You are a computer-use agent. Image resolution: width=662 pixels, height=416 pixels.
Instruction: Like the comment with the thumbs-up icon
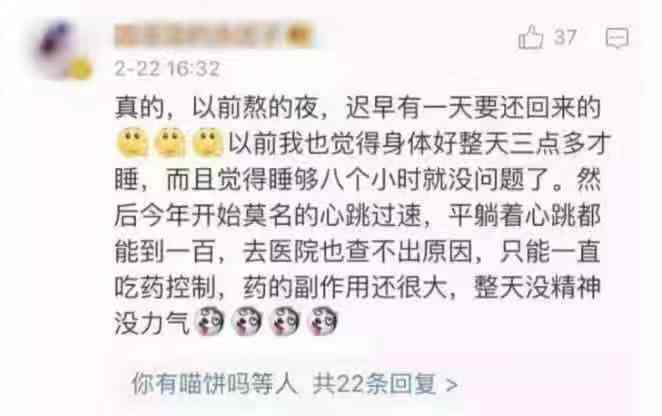tap(530, 38)
